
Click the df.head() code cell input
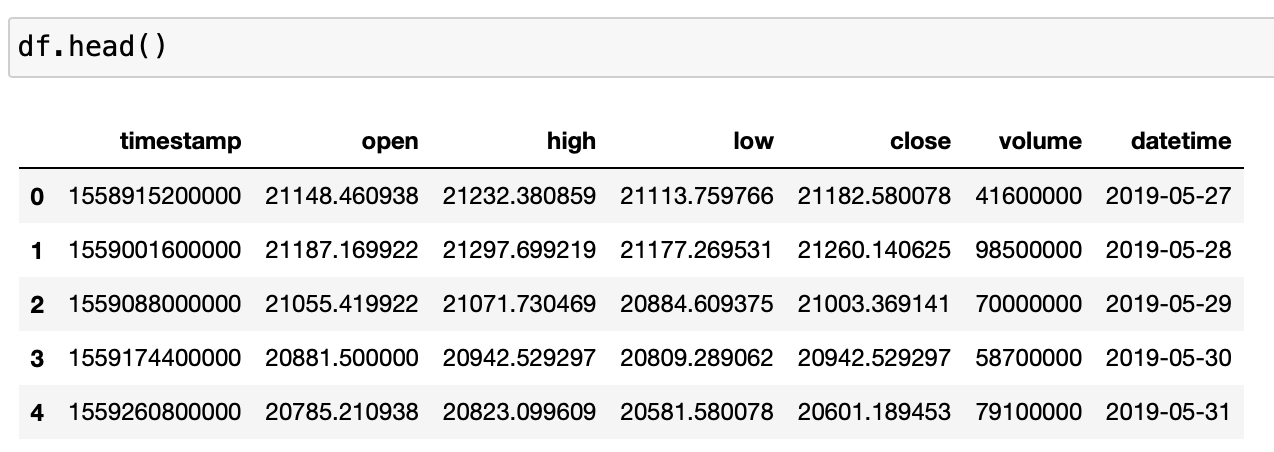[x=640, y=47]
